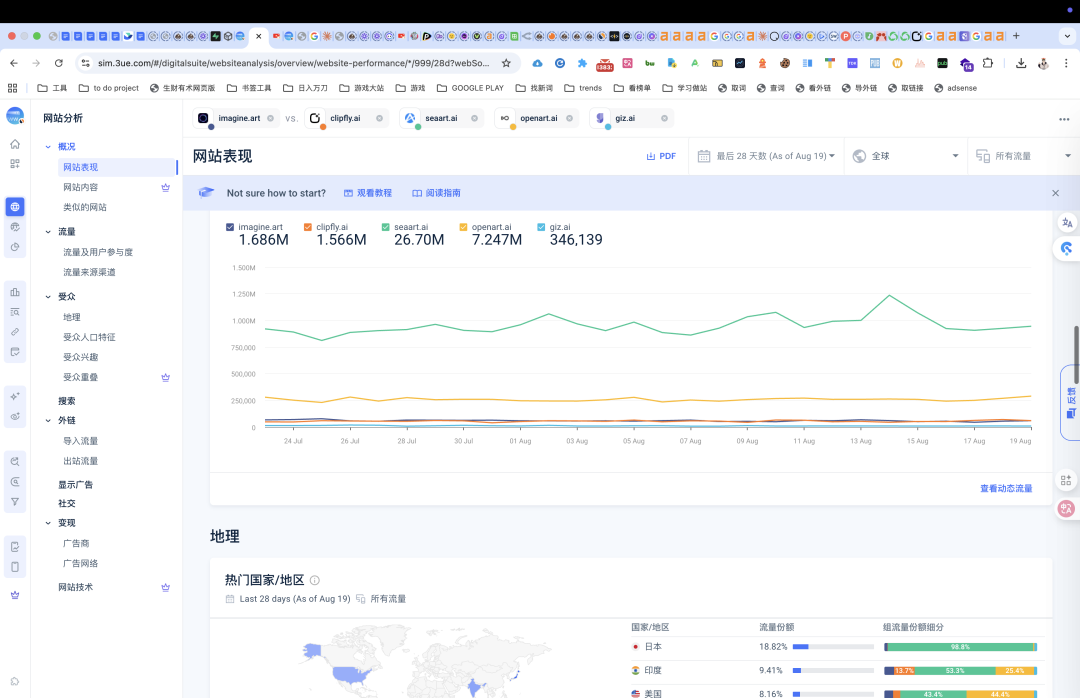Viewport: 1080px width, 698px height.
Task: Collapse the 概况 section
Action: [x=48, y=147]
